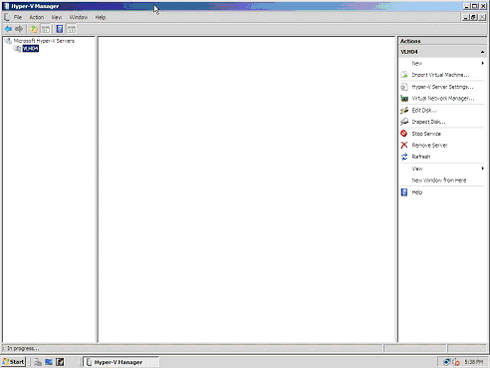Open the Action menu
This screenshot has width=490, height=368.
[x=37, y=17]
